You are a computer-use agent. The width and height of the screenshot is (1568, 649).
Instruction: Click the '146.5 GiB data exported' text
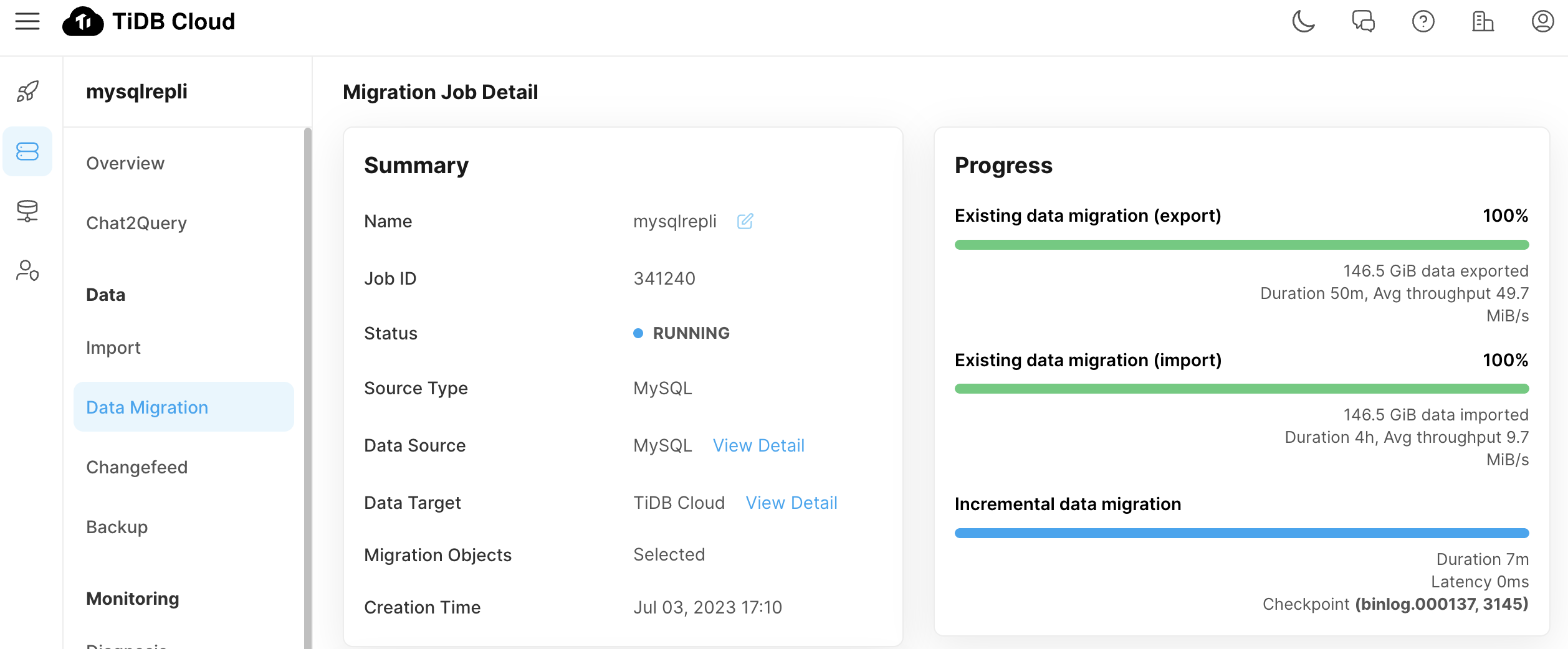[1436, 271]
